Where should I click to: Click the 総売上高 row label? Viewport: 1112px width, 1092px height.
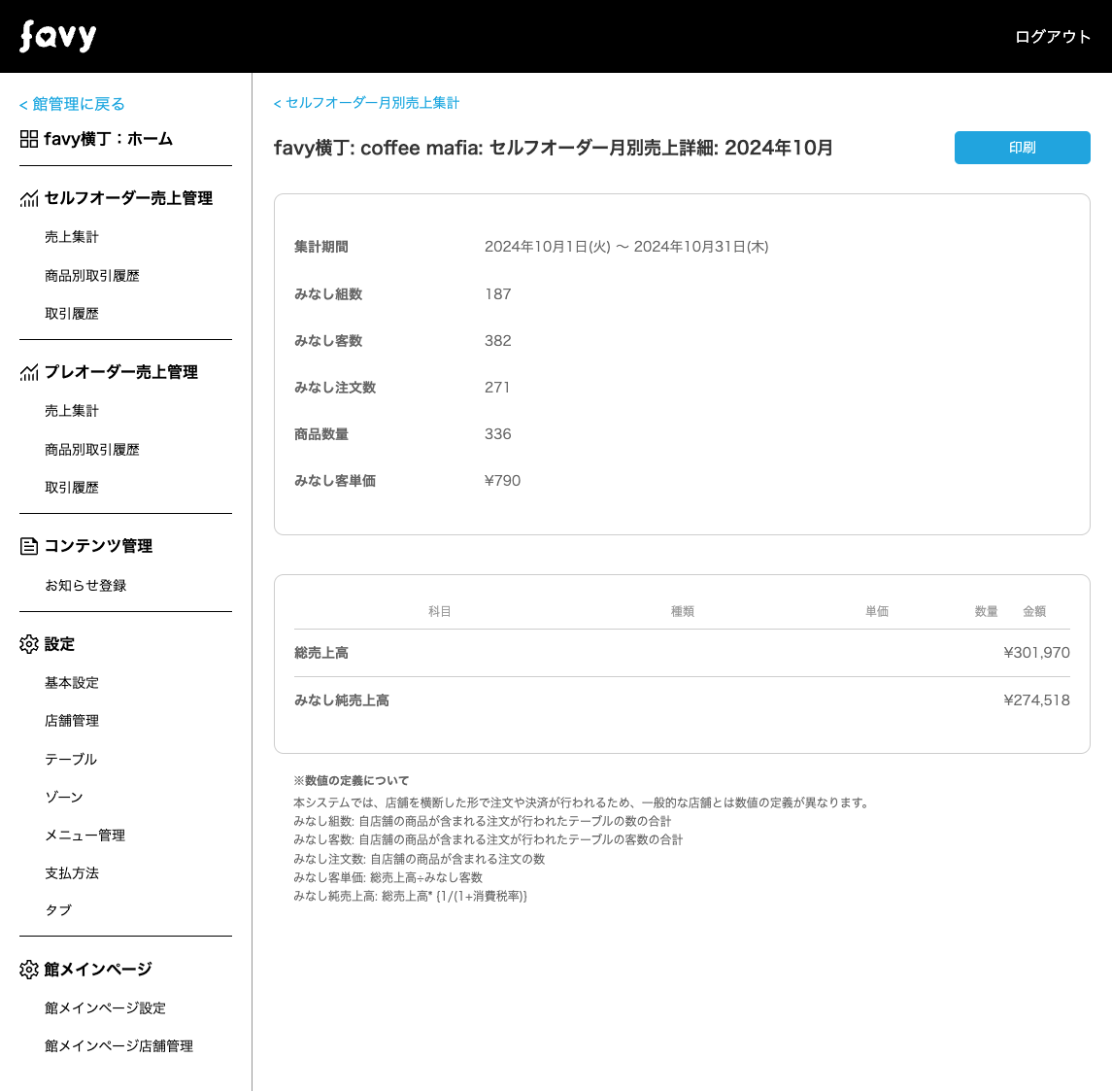point(321,653)
